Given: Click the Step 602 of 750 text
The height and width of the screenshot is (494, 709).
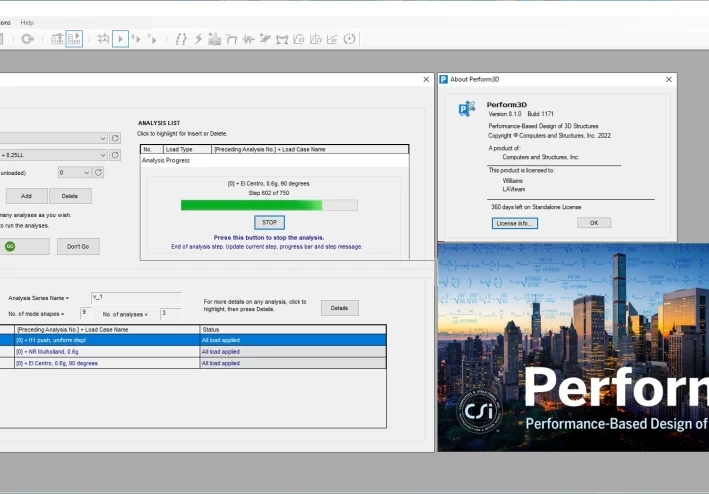Looking at the screenshot, I should point(269,193).
